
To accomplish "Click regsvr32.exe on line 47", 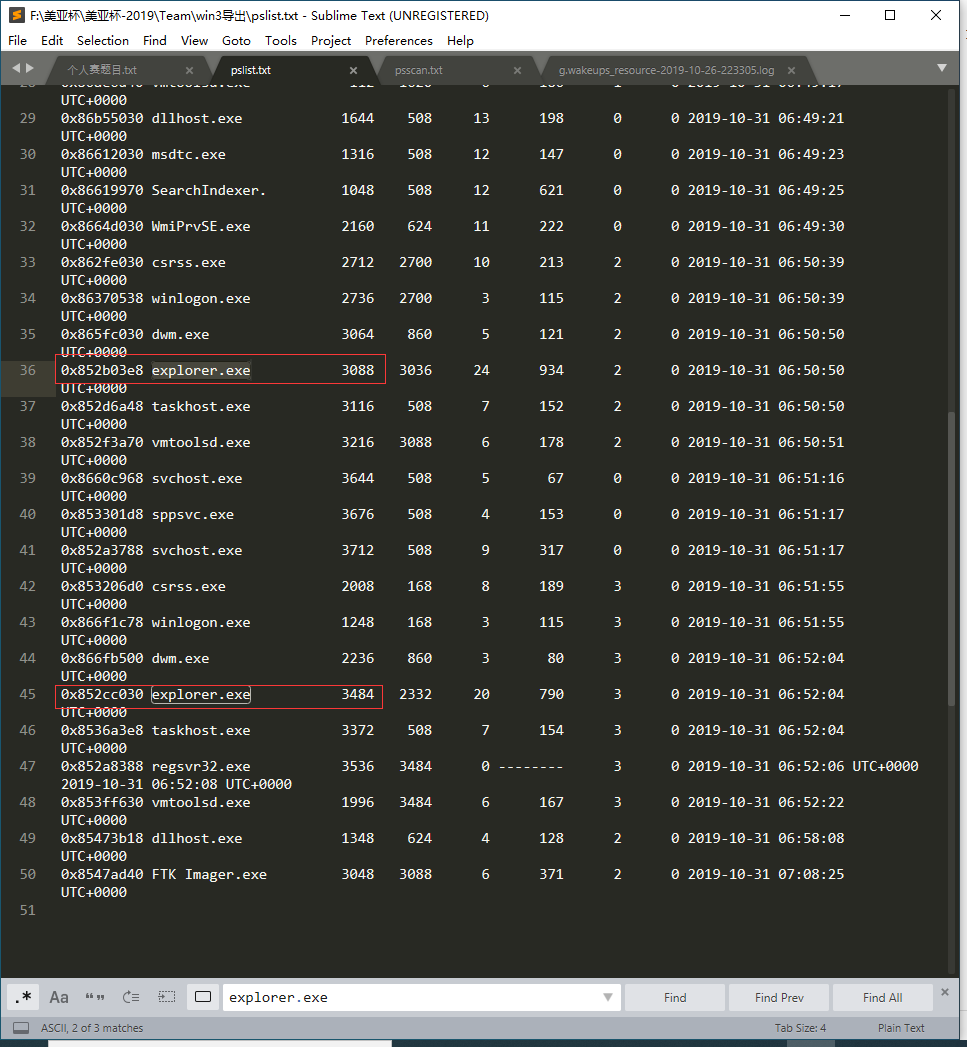I will click(x=201, y=767).
